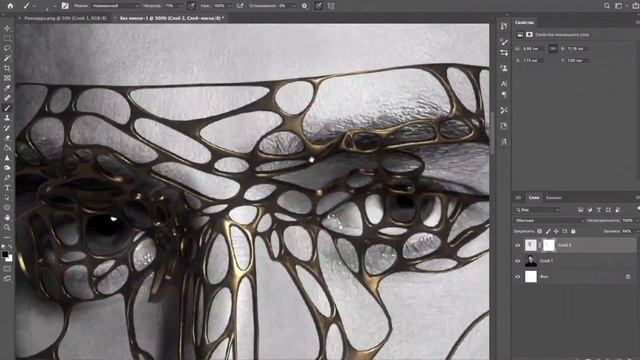Hide the Фон background layer
Viewport: 640px width, 360px height.
[518, 277]
